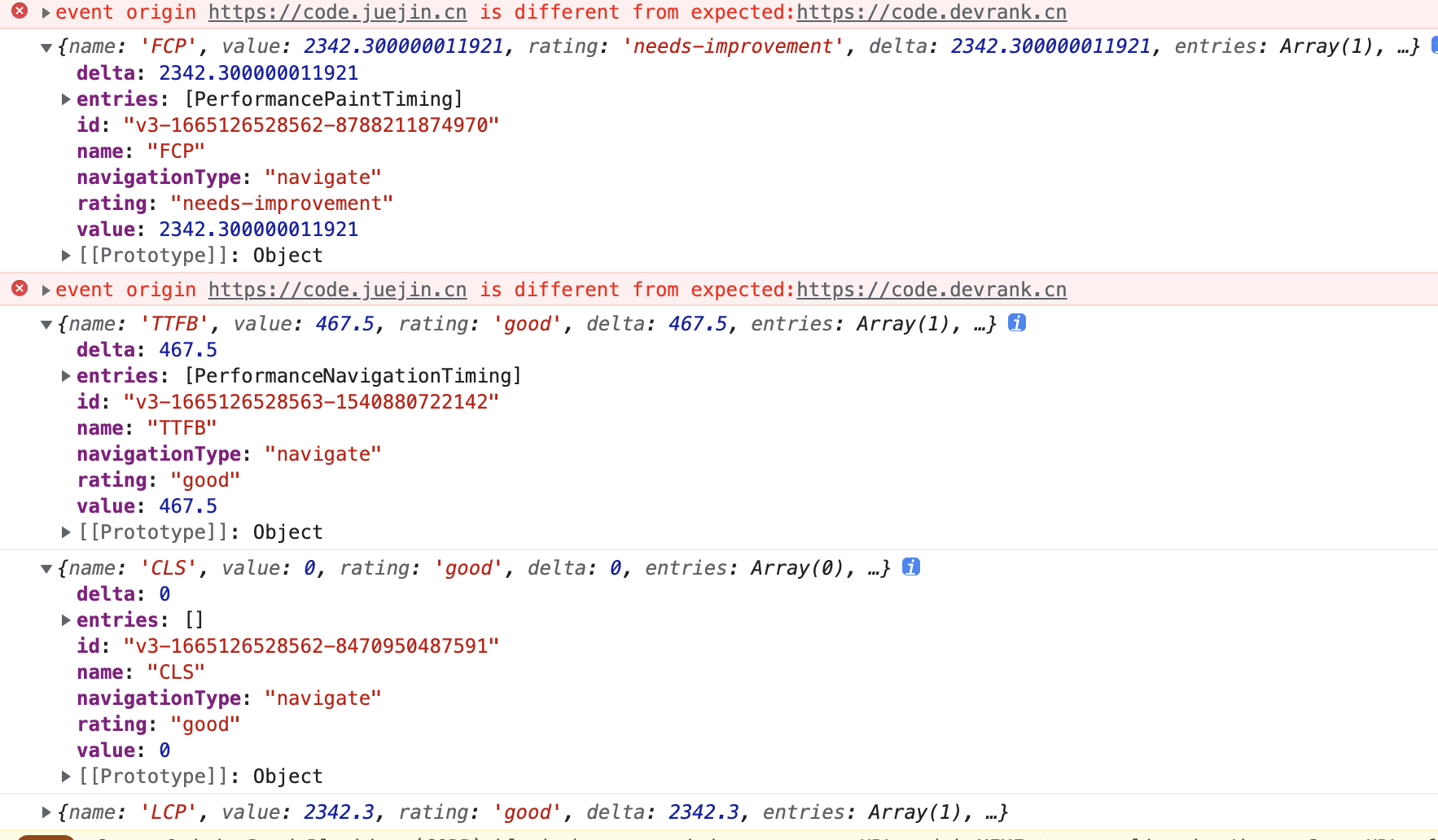The height and width of the screenshot is (840, 1438).
Task: Expand the PerformancePaintTiming entries array
Action: click(66, 99)
